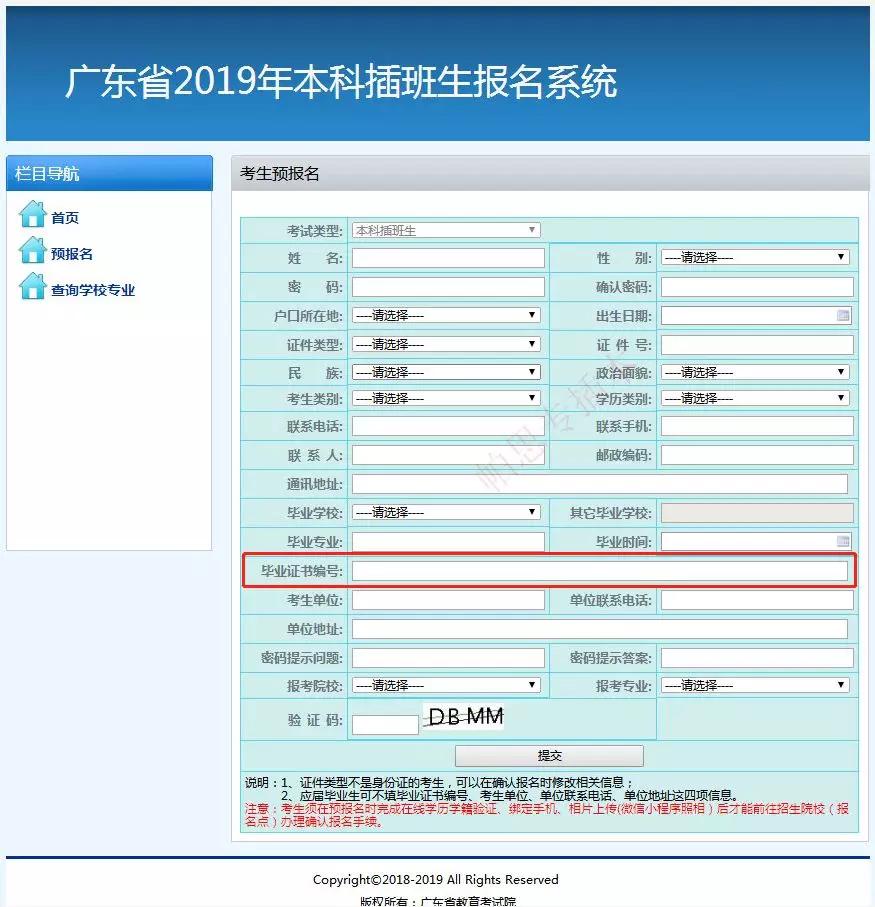Click the 通讯地址 input field
This screenshot has width=875, height=907.
coord(600,484)
